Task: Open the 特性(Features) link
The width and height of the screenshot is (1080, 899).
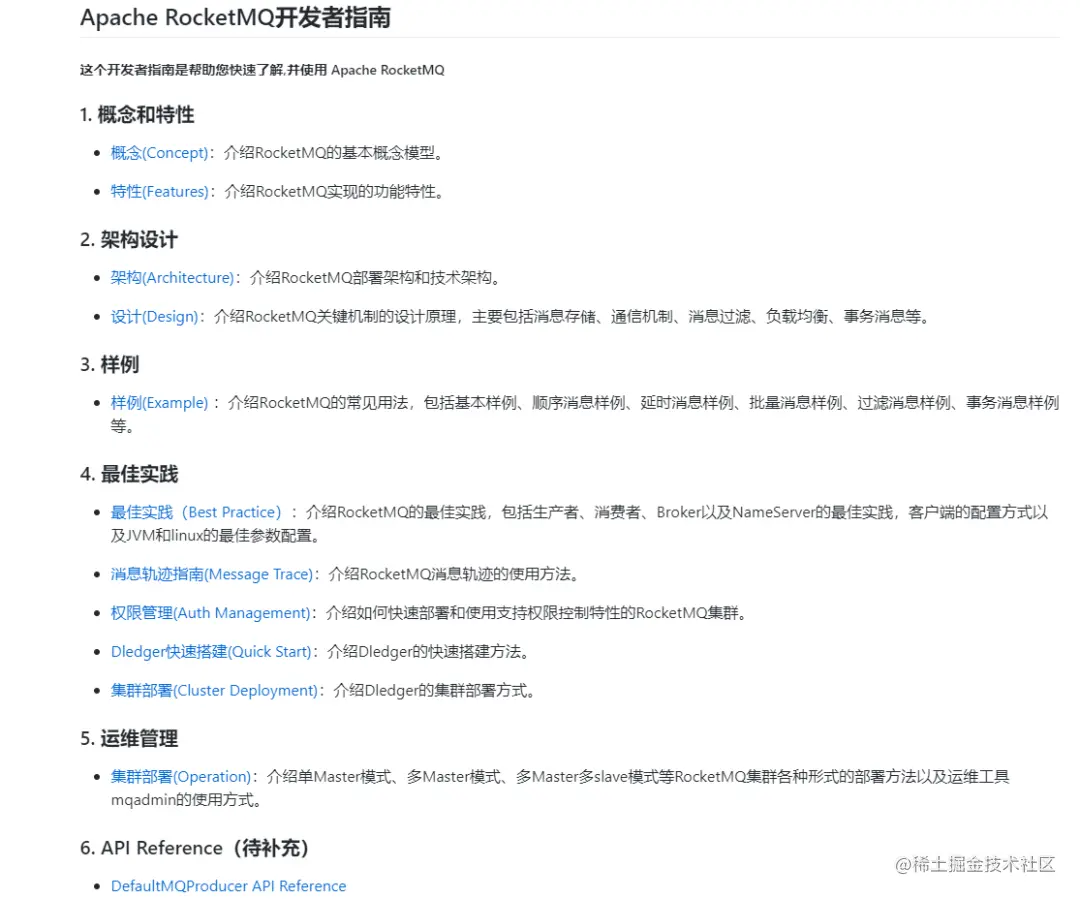Action: pyautogui.click(x=159, y=192)
